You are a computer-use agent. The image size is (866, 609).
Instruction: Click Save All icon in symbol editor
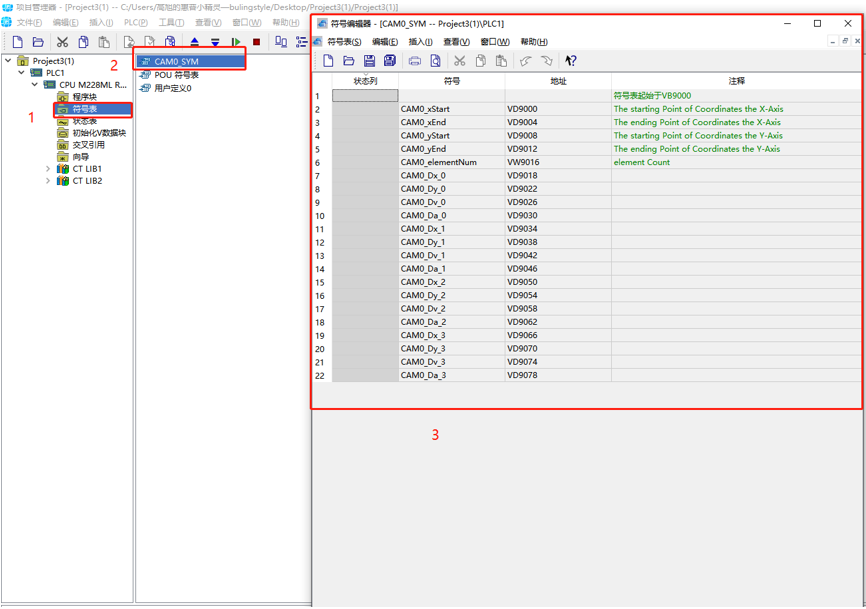(390, 61)
